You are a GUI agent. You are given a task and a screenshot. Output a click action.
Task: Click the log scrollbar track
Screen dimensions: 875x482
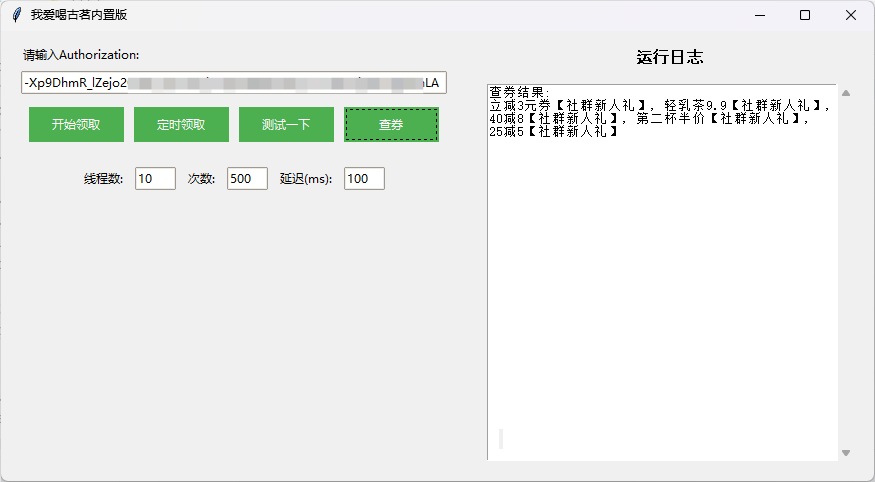point(846,270)
